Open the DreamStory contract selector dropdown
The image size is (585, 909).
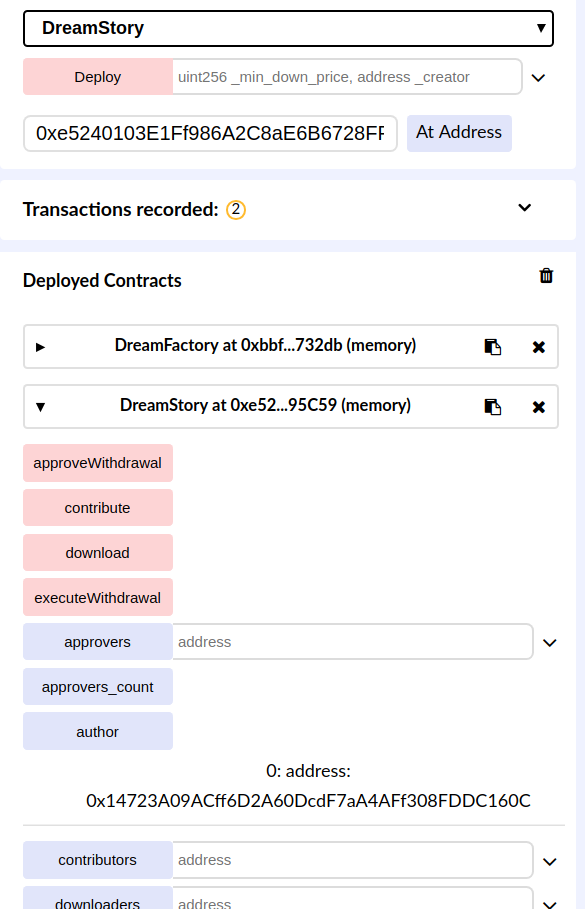(288, 28)
